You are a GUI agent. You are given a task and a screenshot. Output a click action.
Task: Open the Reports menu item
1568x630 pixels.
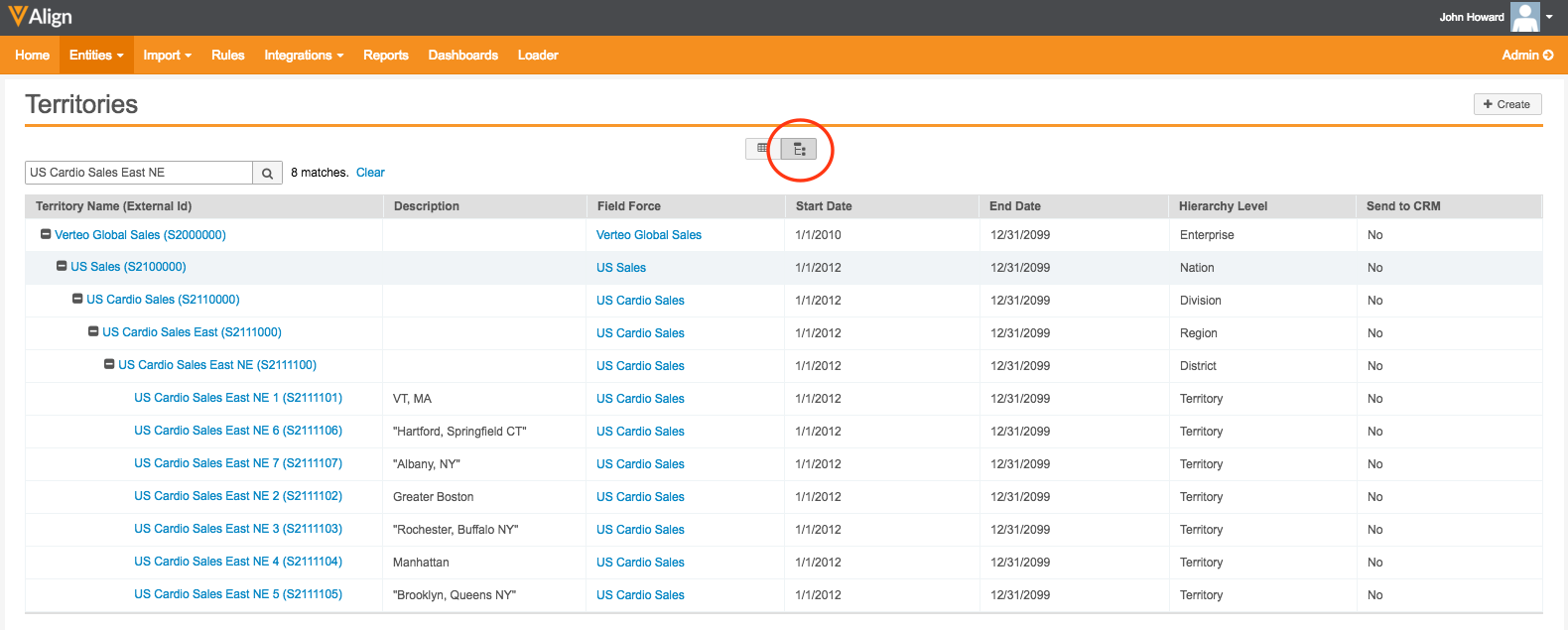click(385, 56)
